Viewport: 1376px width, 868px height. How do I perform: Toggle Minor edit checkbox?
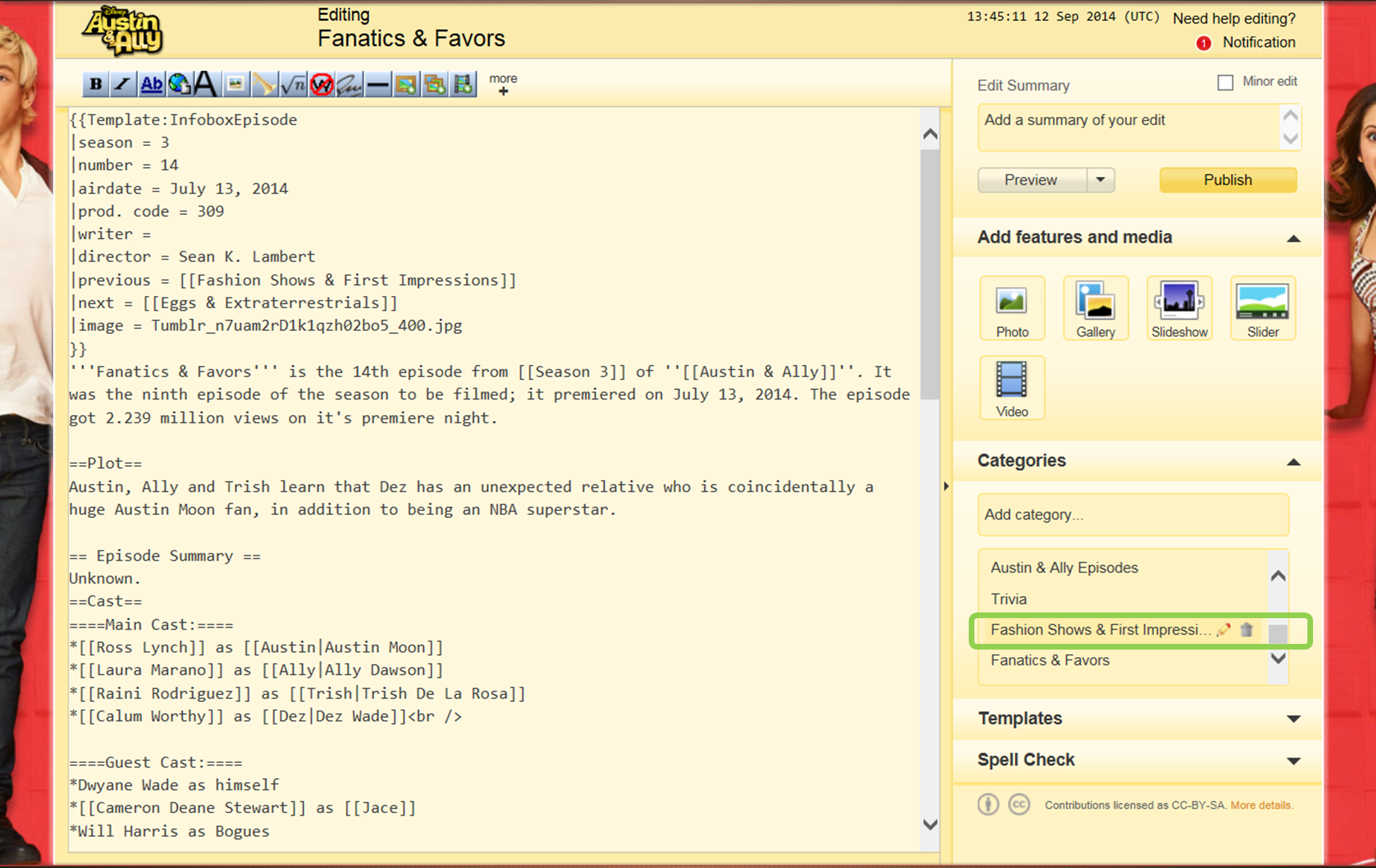pyautogui.click(x=1225, y=82)
